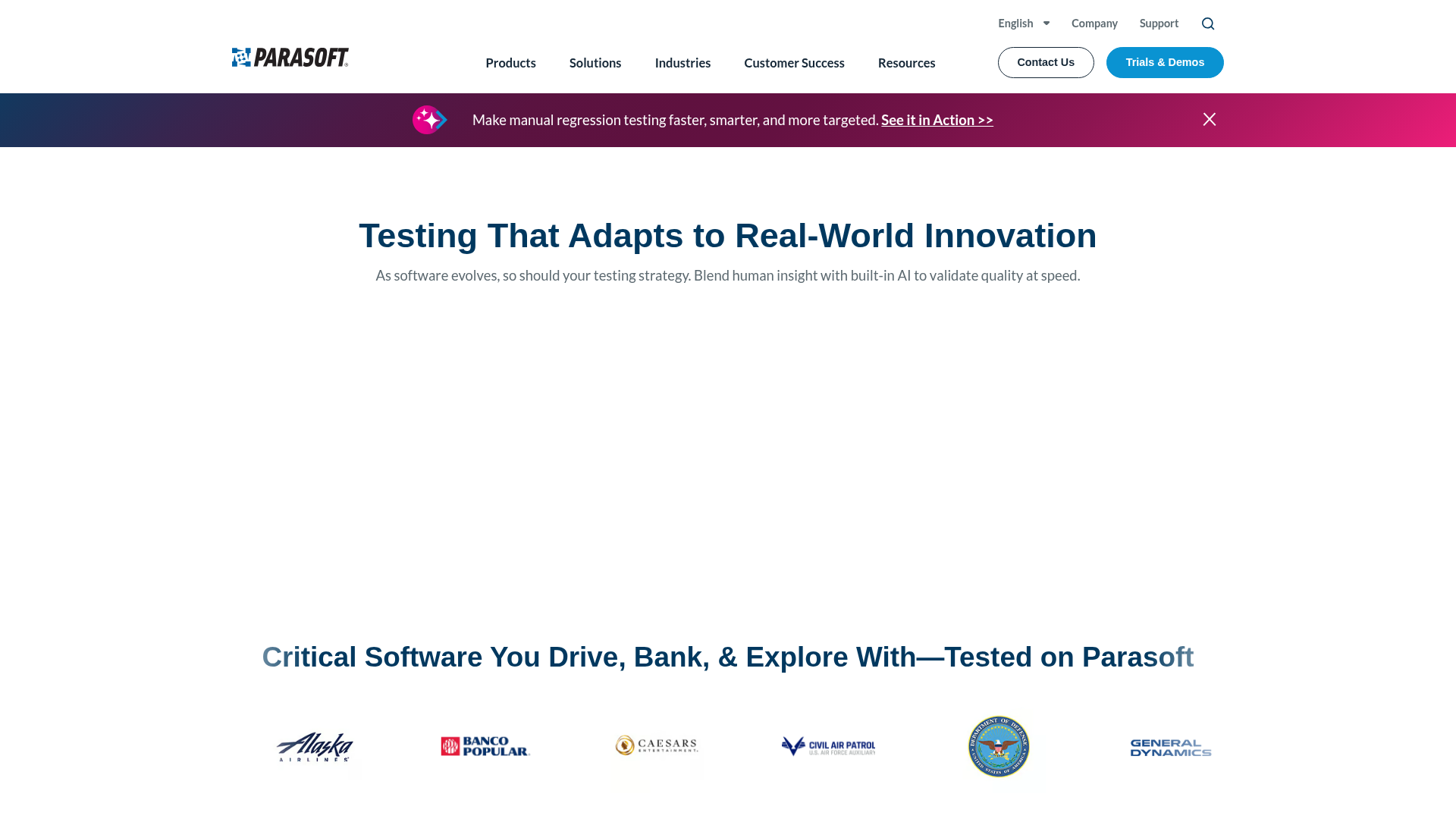
Task: Expand the Products menu
Action: pos(510,63)
